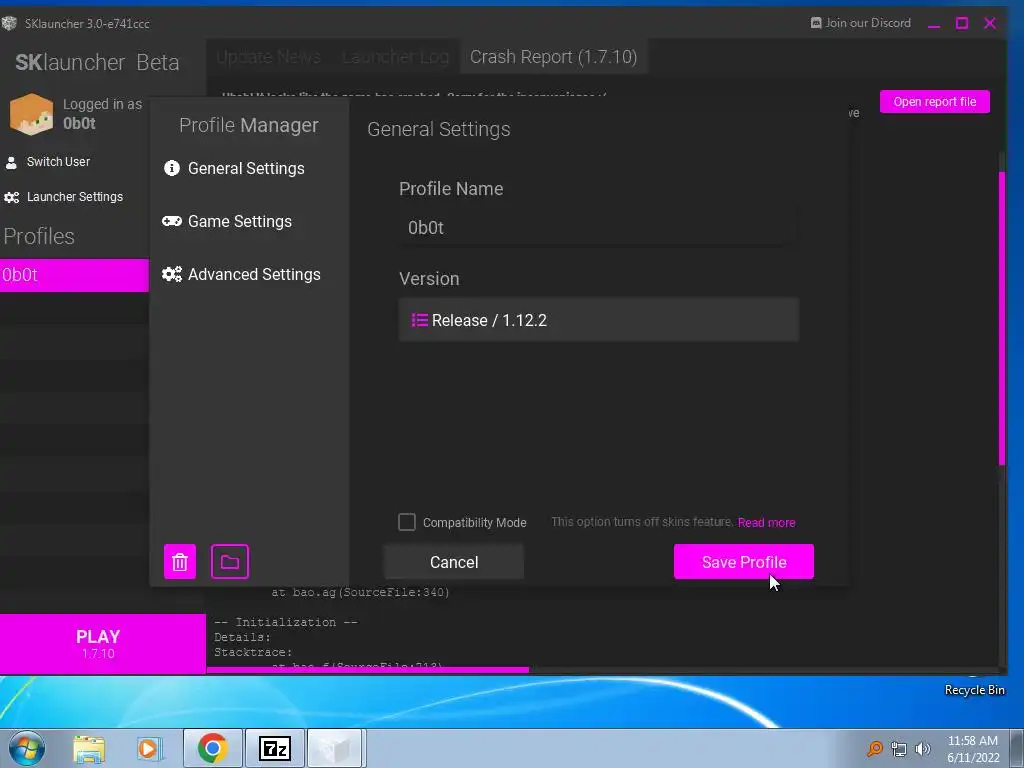Click the magenta vertical scrollbar thumb
The image size is (1024, 768).
1002,318
